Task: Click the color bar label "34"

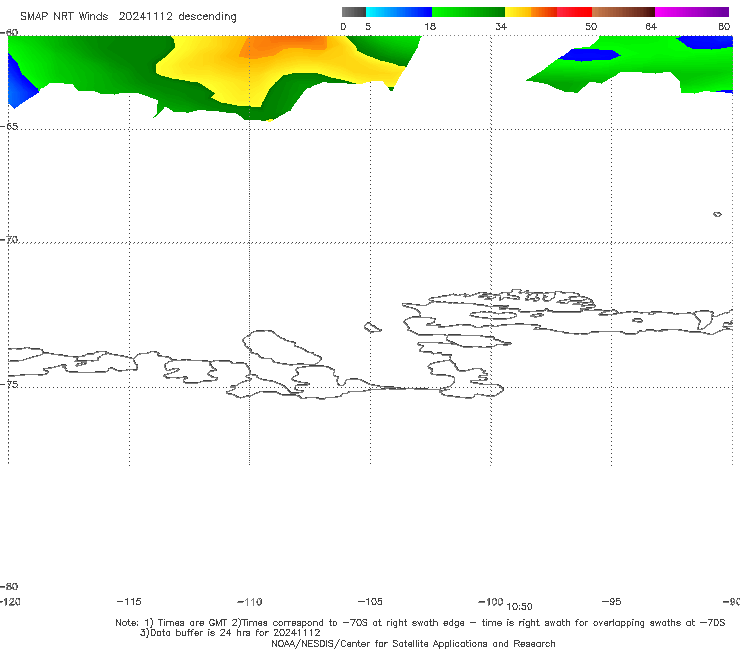Action: click(x=501, y=27)
